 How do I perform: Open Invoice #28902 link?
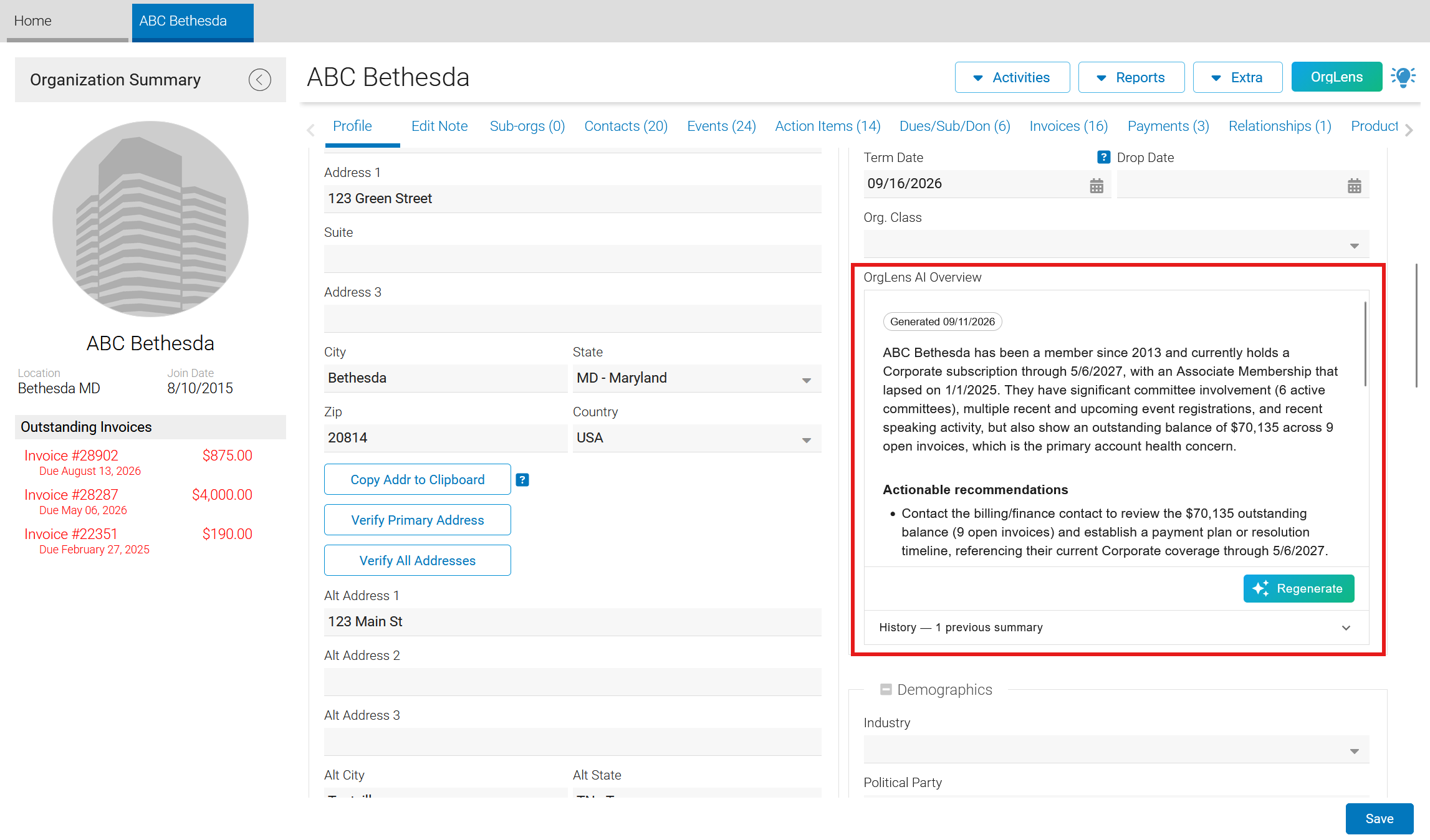(71, 456)
